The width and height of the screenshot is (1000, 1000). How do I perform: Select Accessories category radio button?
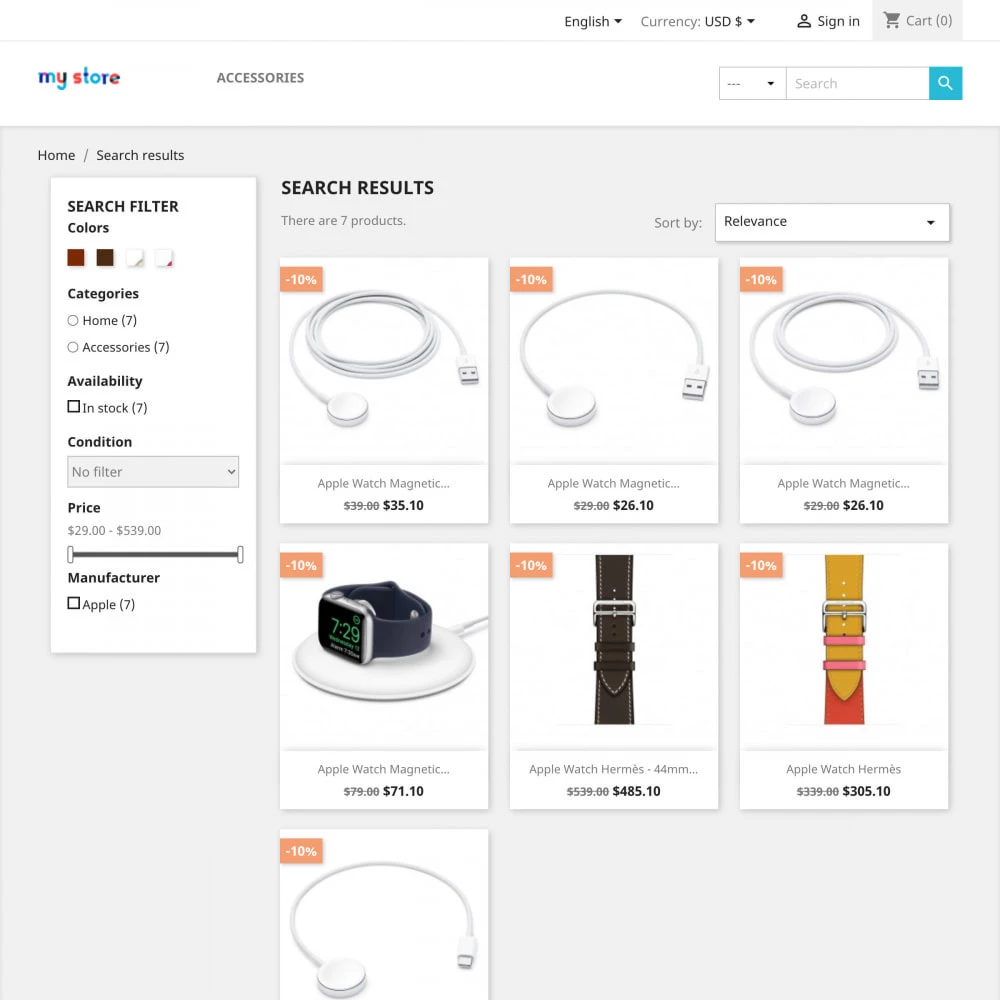pyautogui.click(x=73, y=347)
